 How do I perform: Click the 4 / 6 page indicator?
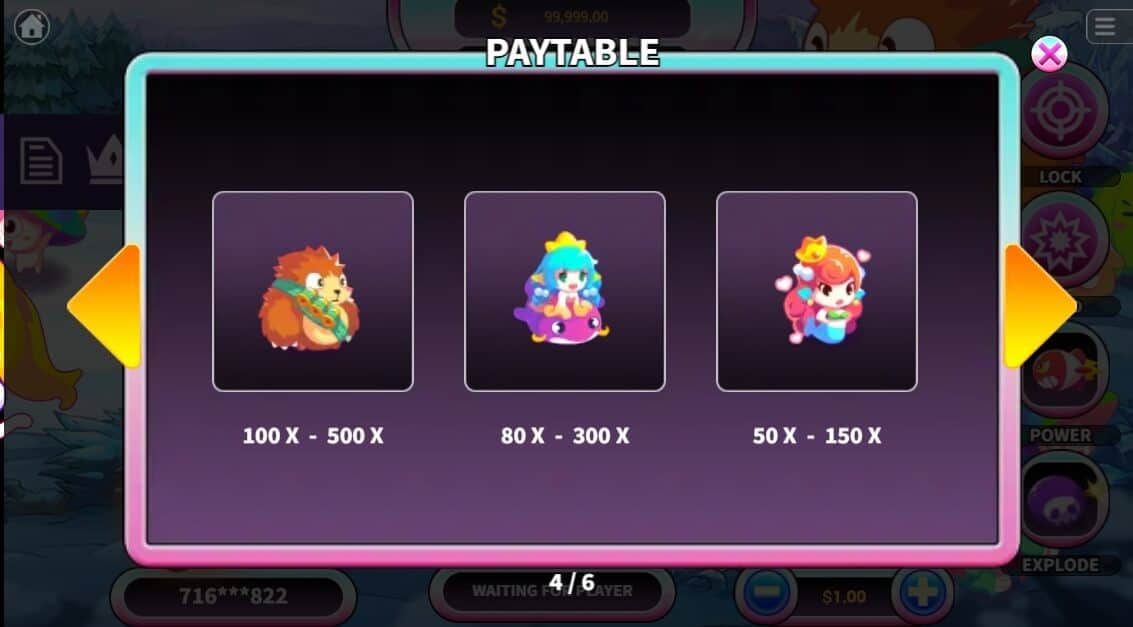point(571,582)
